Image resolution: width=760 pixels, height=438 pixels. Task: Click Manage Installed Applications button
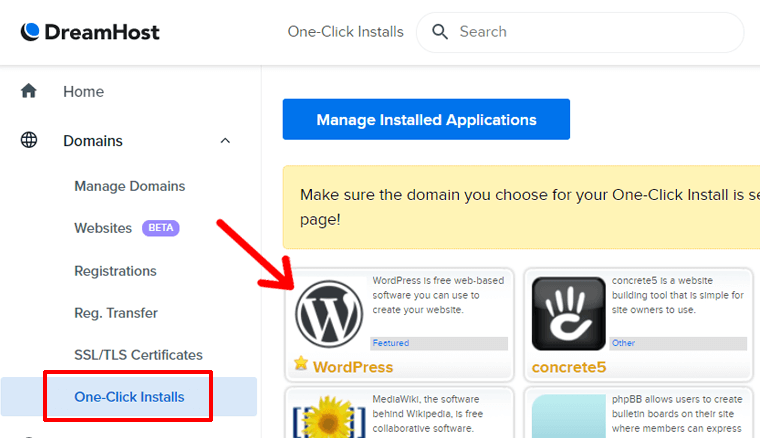click(x=426, y=119)
